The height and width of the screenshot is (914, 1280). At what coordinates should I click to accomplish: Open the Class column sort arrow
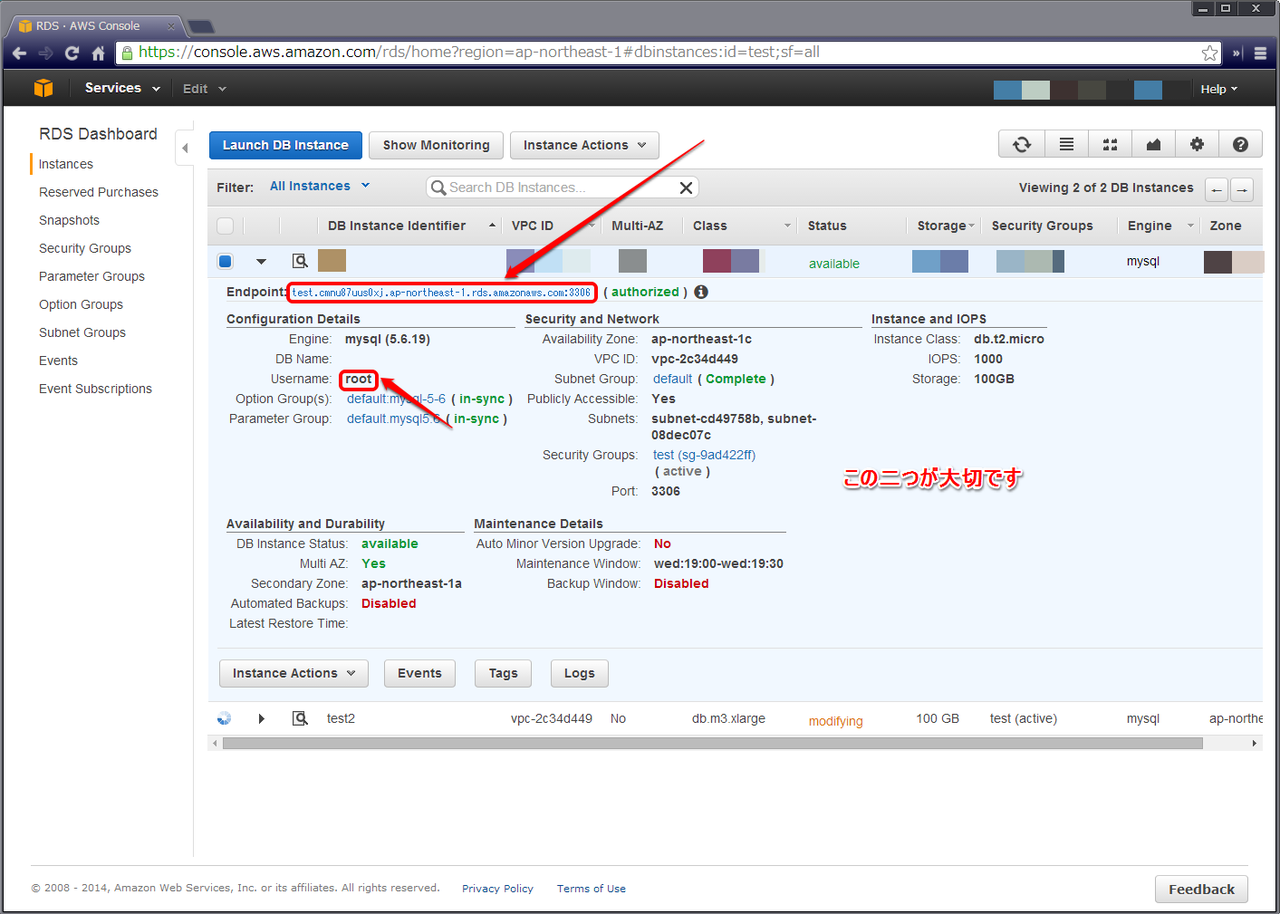(788, 226)
